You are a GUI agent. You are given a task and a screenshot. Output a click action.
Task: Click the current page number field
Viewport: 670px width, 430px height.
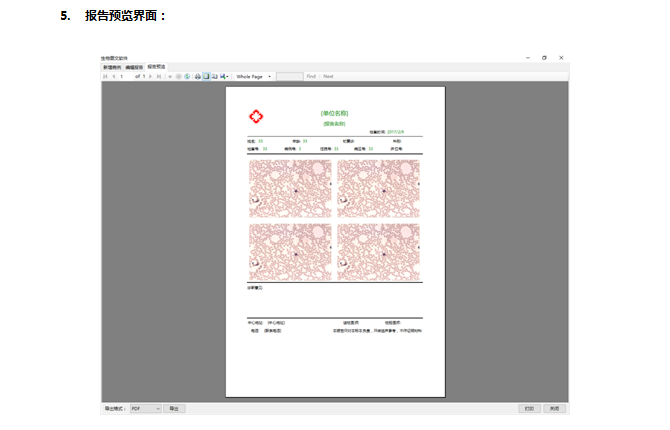tap(123, 76)
